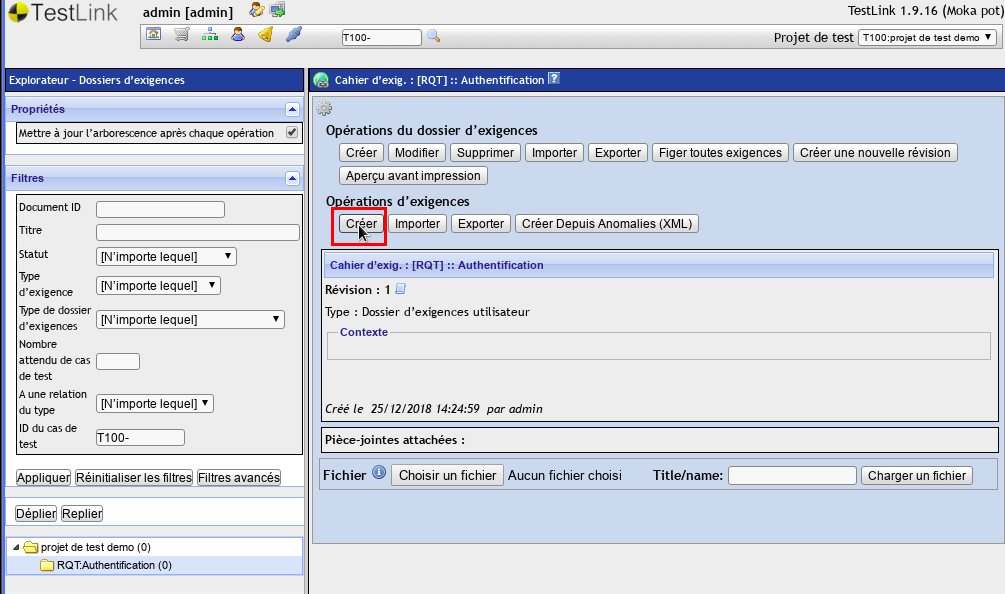Start a search with the magnifier icon

(434, 35)
